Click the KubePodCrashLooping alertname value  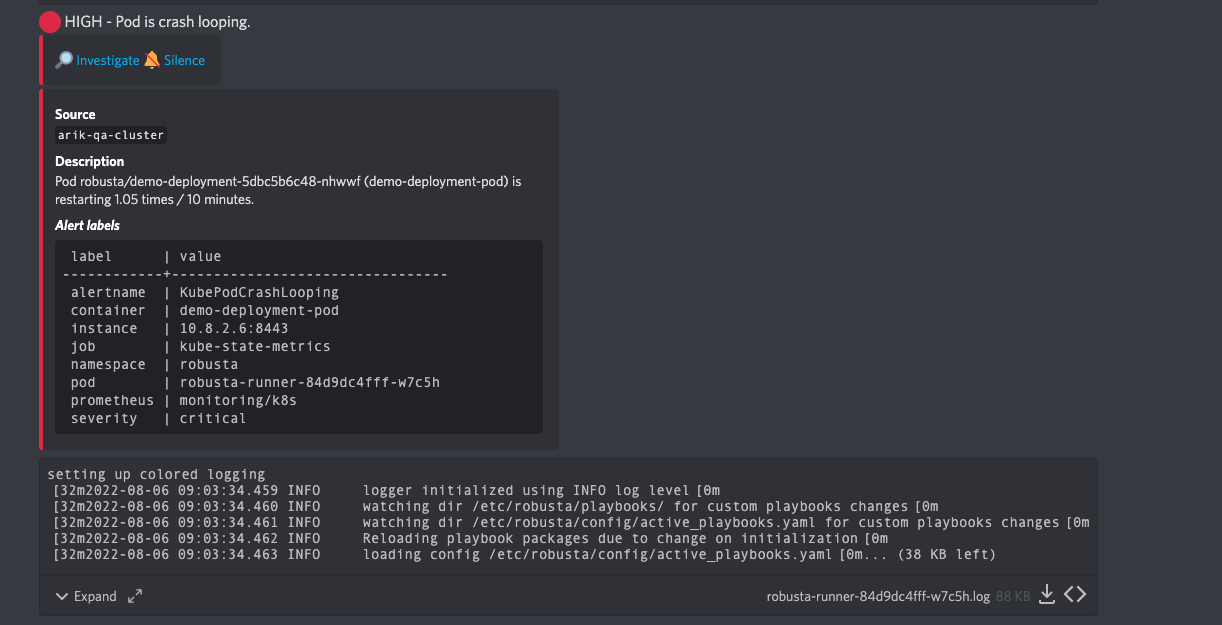(x=259, y=293)
